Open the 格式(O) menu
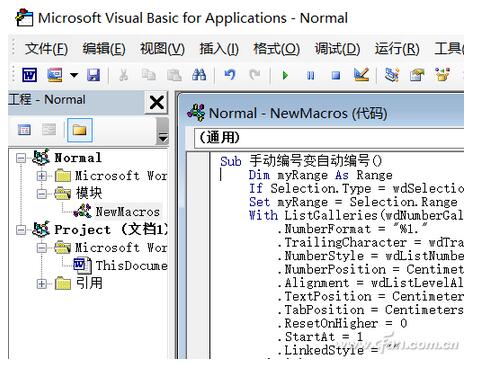The width and height of the screenshot is (479, 365). 277,49
